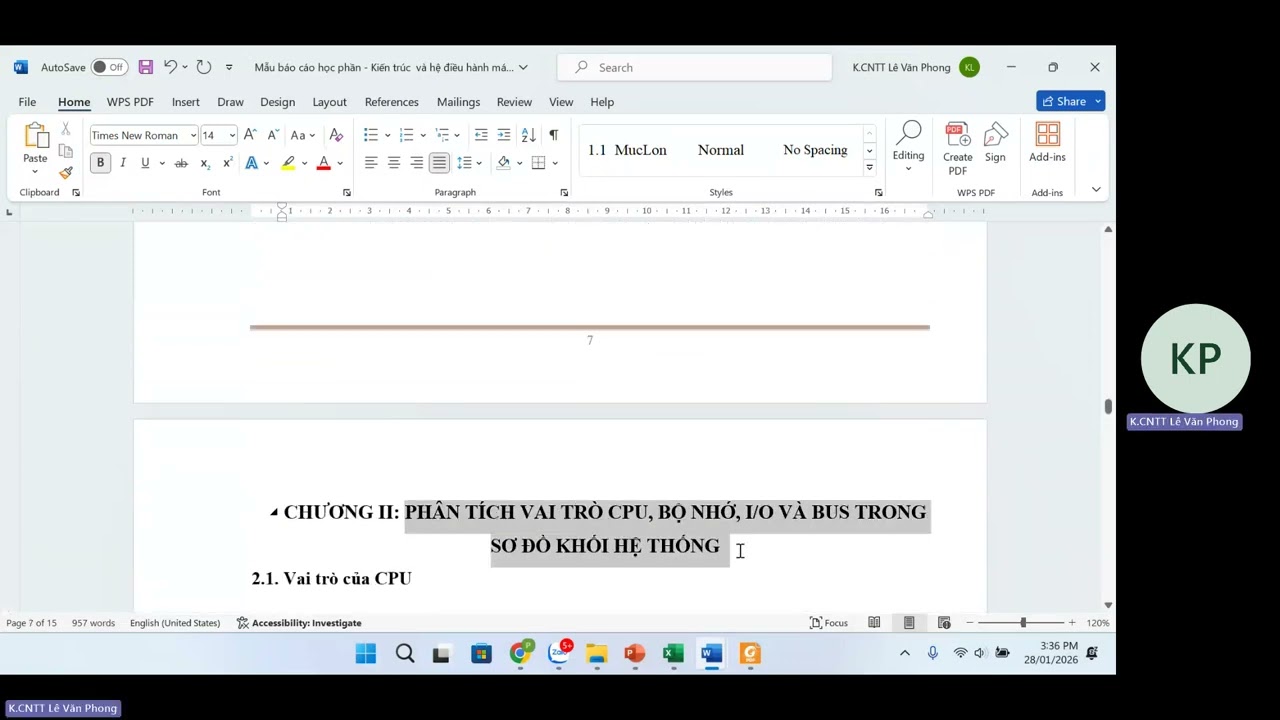Screen dimensions: 1280x720
Task: Click the bullets list icon
Action: (x=371, y=135)
